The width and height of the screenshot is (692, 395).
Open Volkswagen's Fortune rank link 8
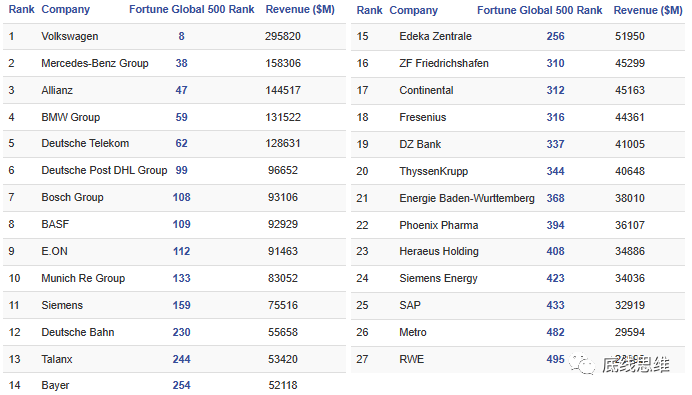click(x=181, y=36)
